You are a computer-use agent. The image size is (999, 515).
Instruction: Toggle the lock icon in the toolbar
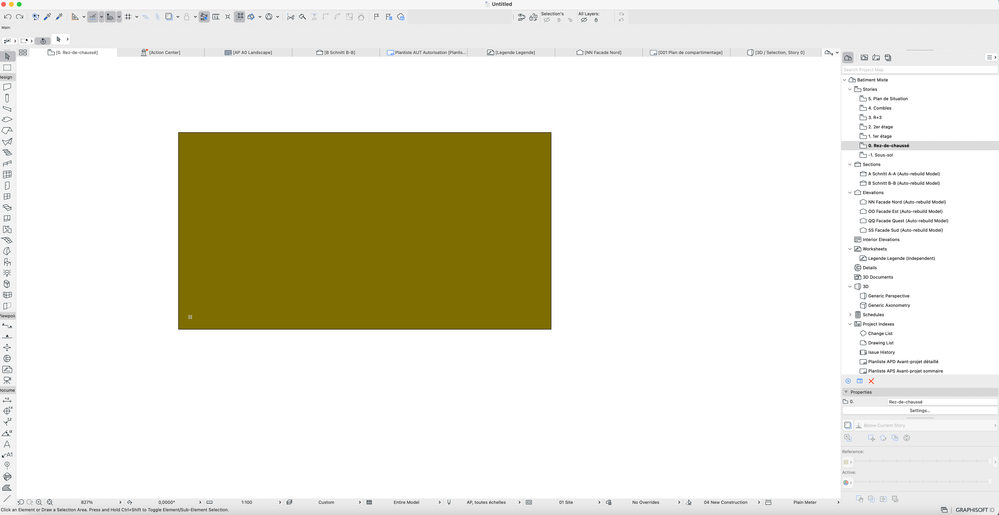tap(186, 17)
